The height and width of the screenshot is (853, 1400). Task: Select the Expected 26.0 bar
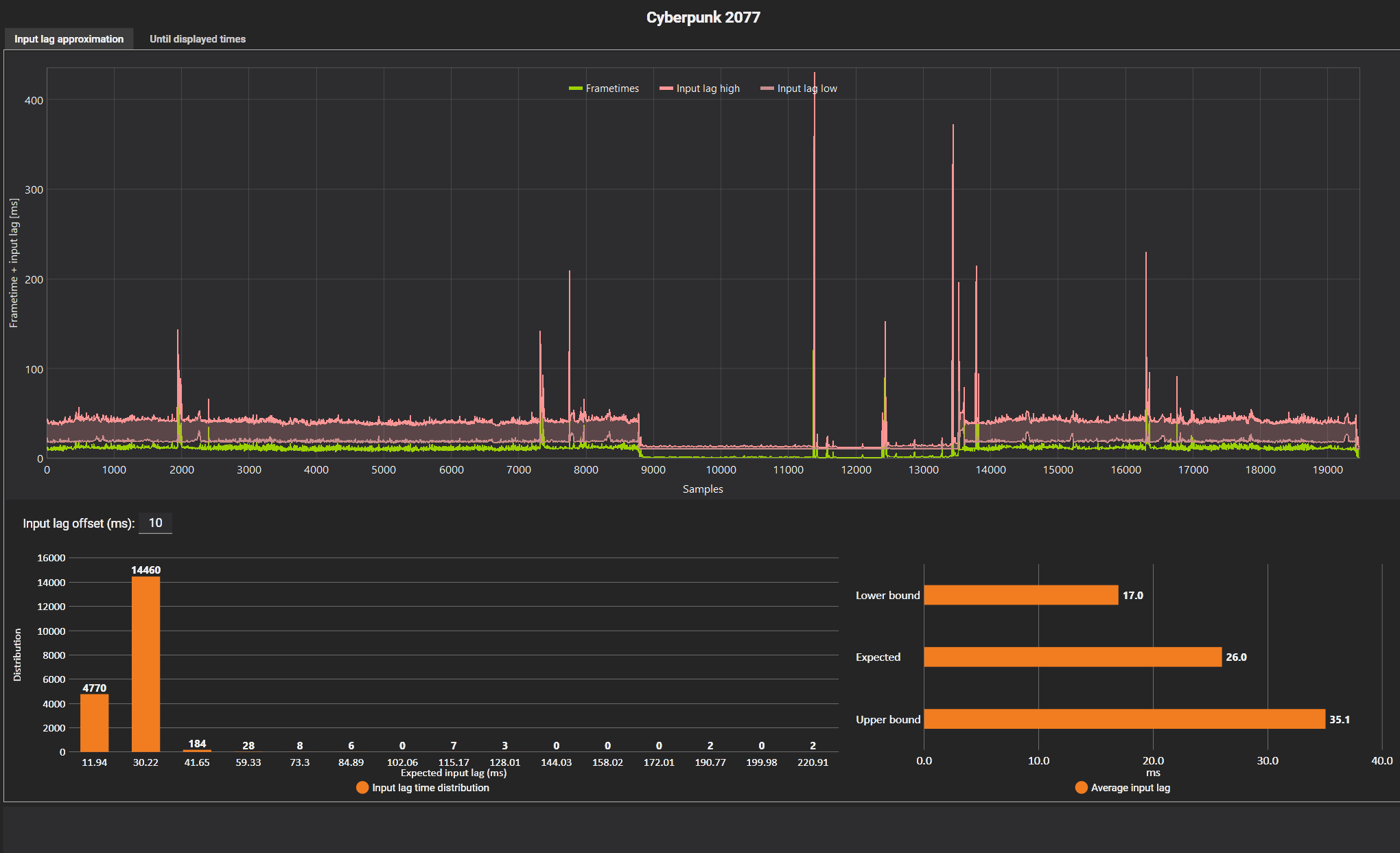point(1072,657)
